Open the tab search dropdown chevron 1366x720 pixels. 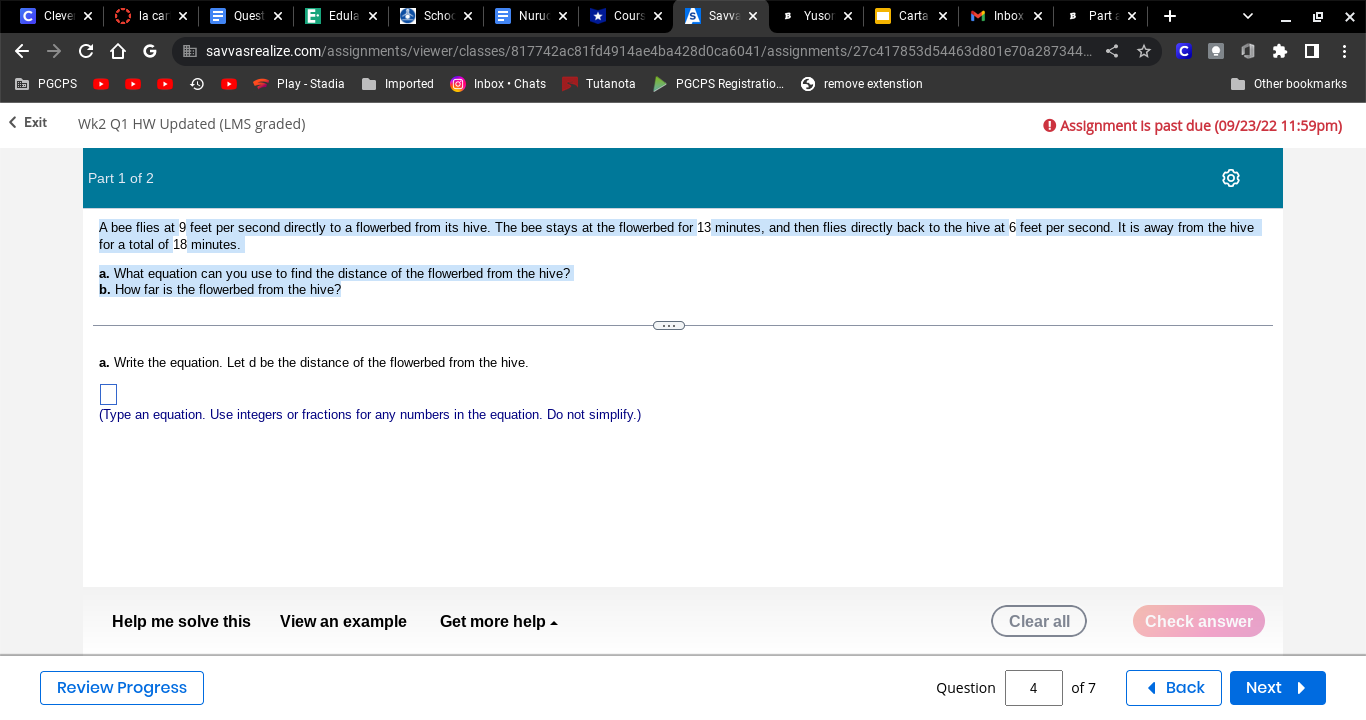1248,16
